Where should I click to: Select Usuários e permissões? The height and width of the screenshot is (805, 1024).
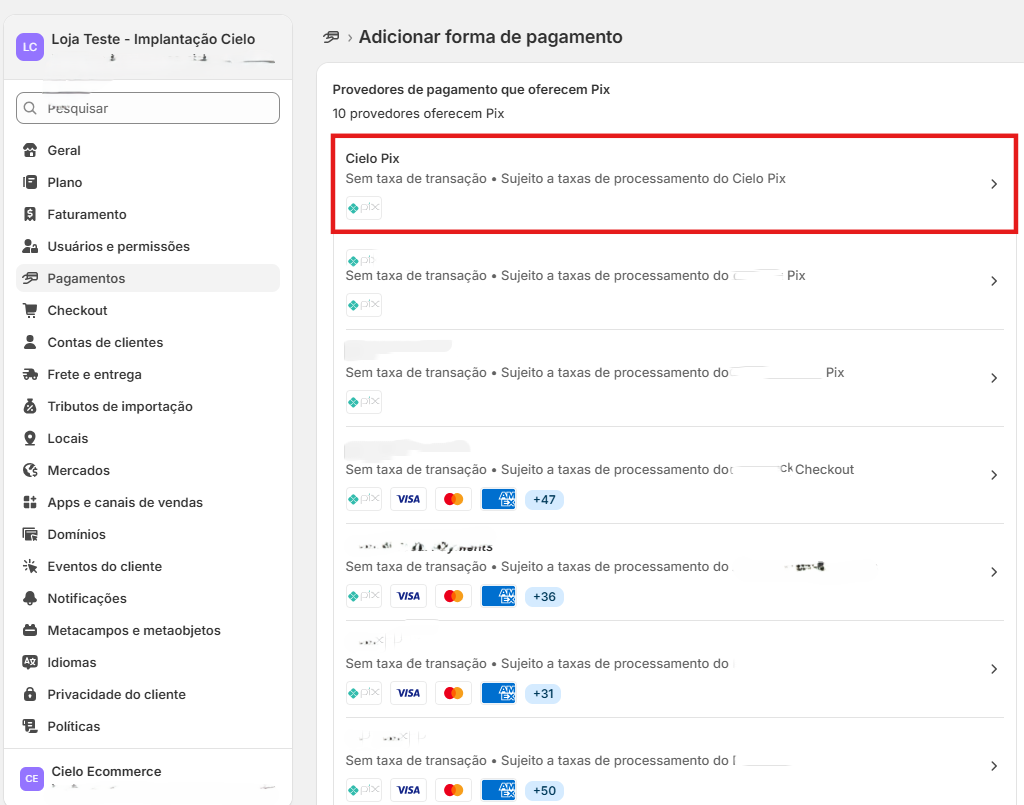(x=148, y=246)
